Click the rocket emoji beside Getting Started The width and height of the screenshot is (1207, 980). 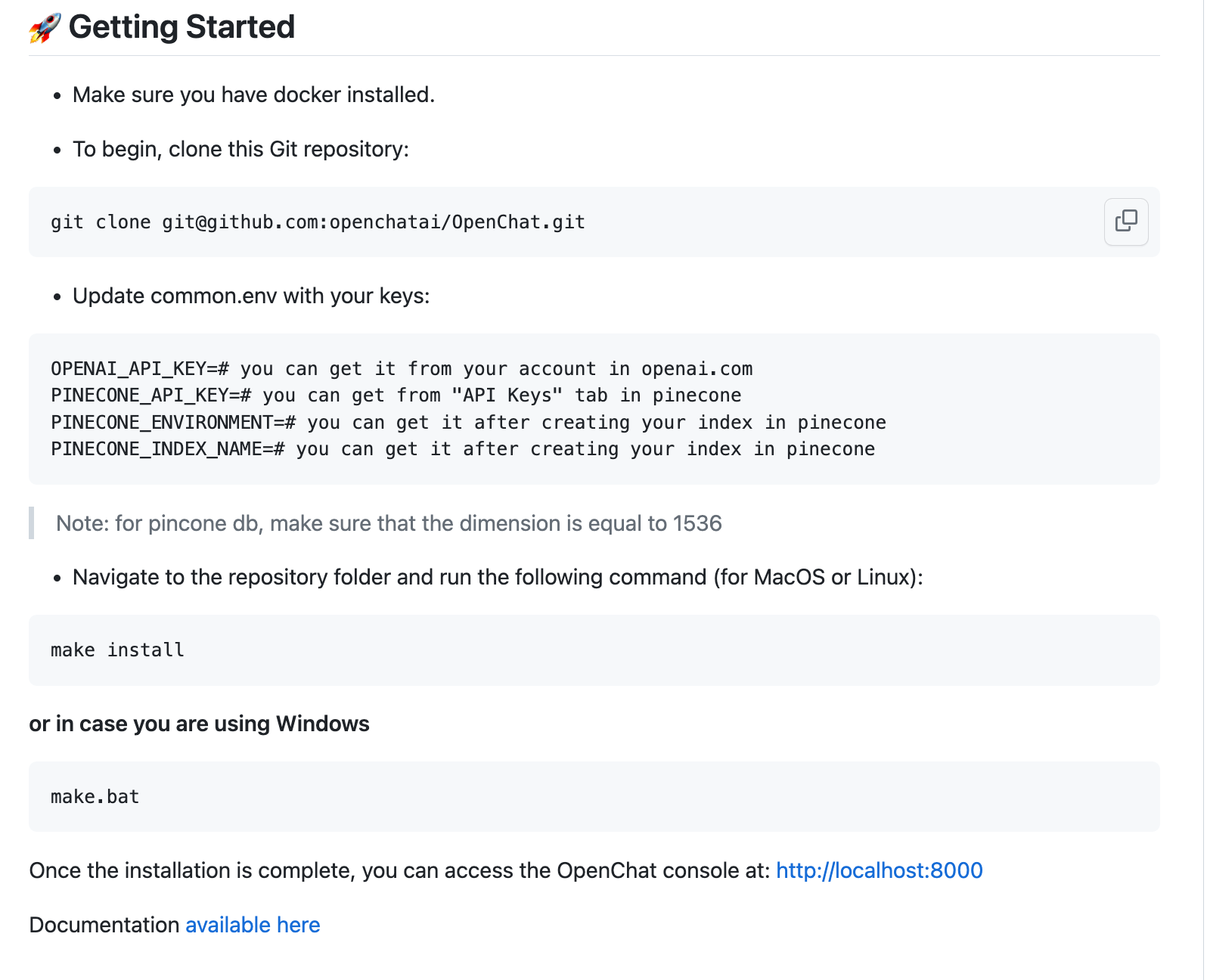pyautogui.click(x=45, y=28)
